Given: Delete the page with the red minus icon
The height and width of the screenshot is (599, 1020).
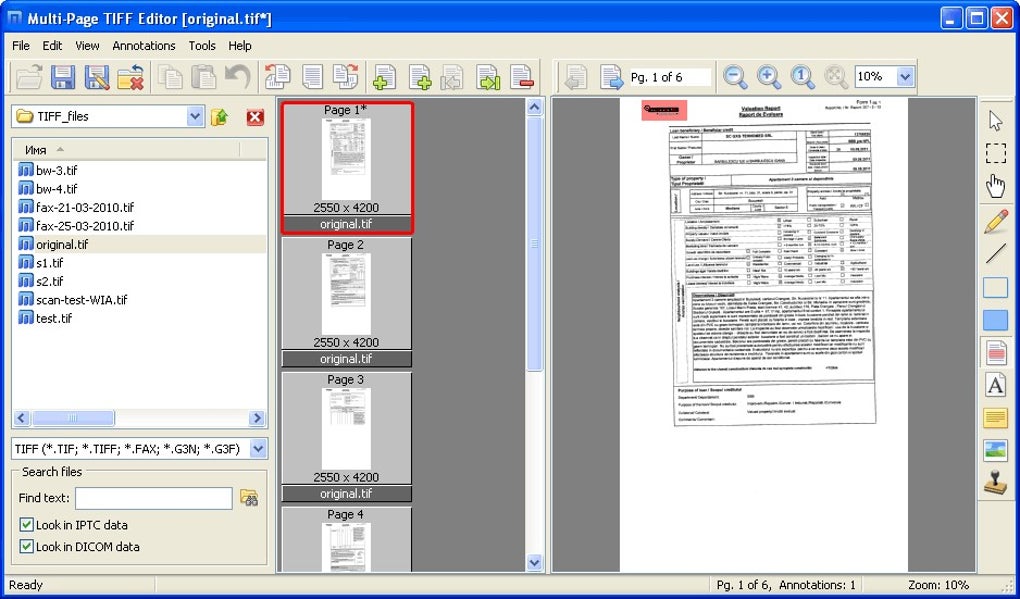Looking at the screenshot, I should pyautogui.click(x=522, y=77).
